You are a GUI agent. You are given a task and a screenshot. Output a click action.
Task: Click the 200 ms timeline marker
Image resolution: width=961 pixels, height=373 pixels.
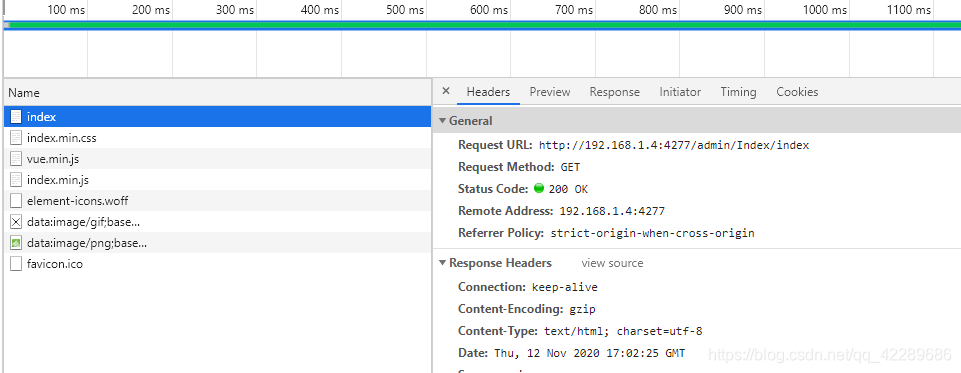[151, 10]
